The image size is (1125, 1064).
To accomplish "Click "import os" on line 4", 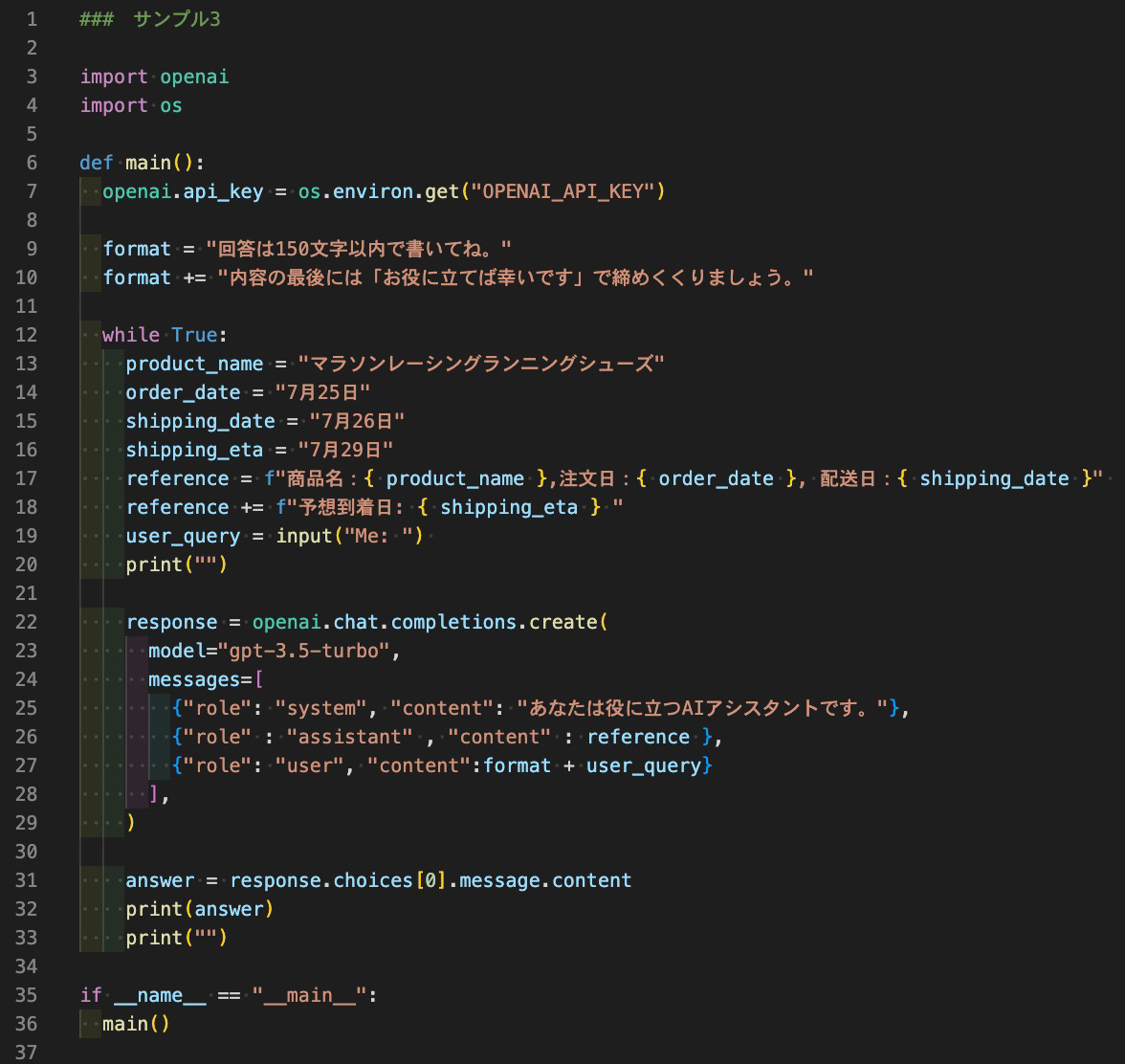I will 130,105.
